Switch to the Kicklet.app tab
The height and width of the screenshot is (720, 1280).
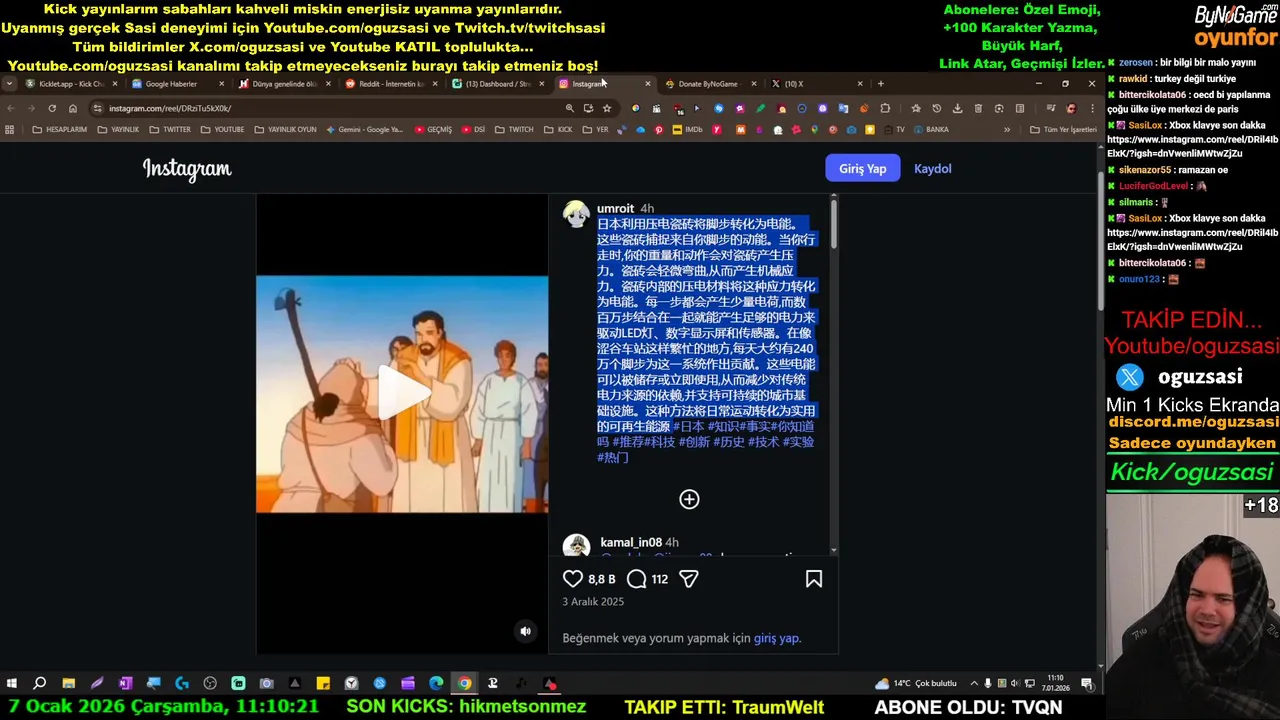point(70,84)
